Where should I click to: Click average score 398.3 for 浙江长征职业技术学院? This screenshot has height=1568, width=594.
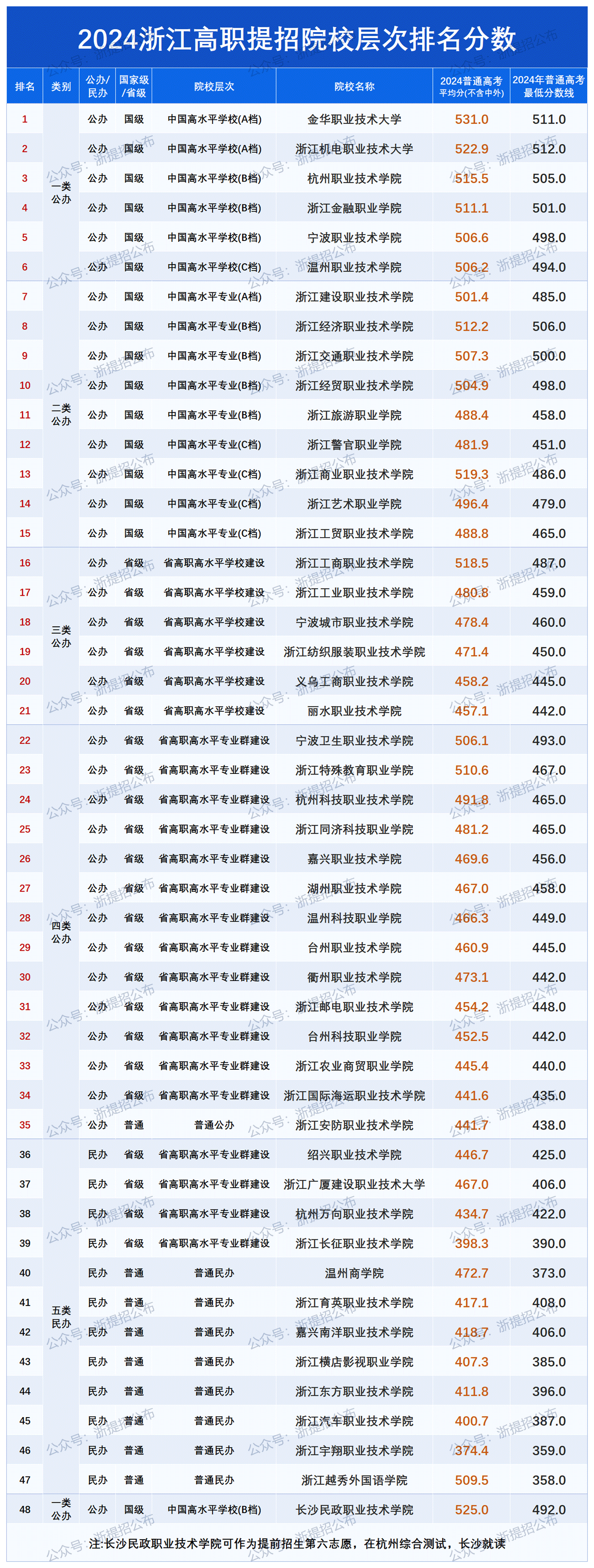coord(472,1243)
